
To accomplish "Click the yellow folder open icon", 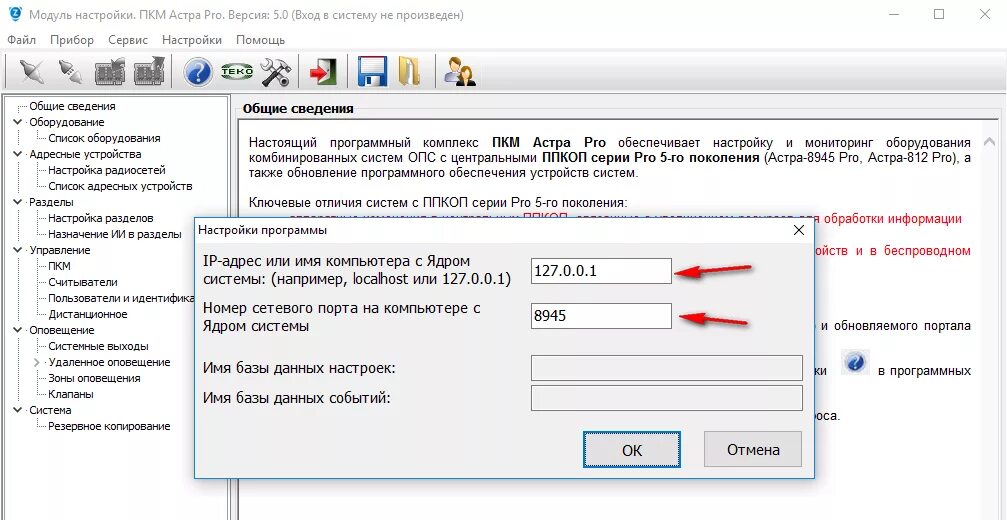I will click(408, 71).
